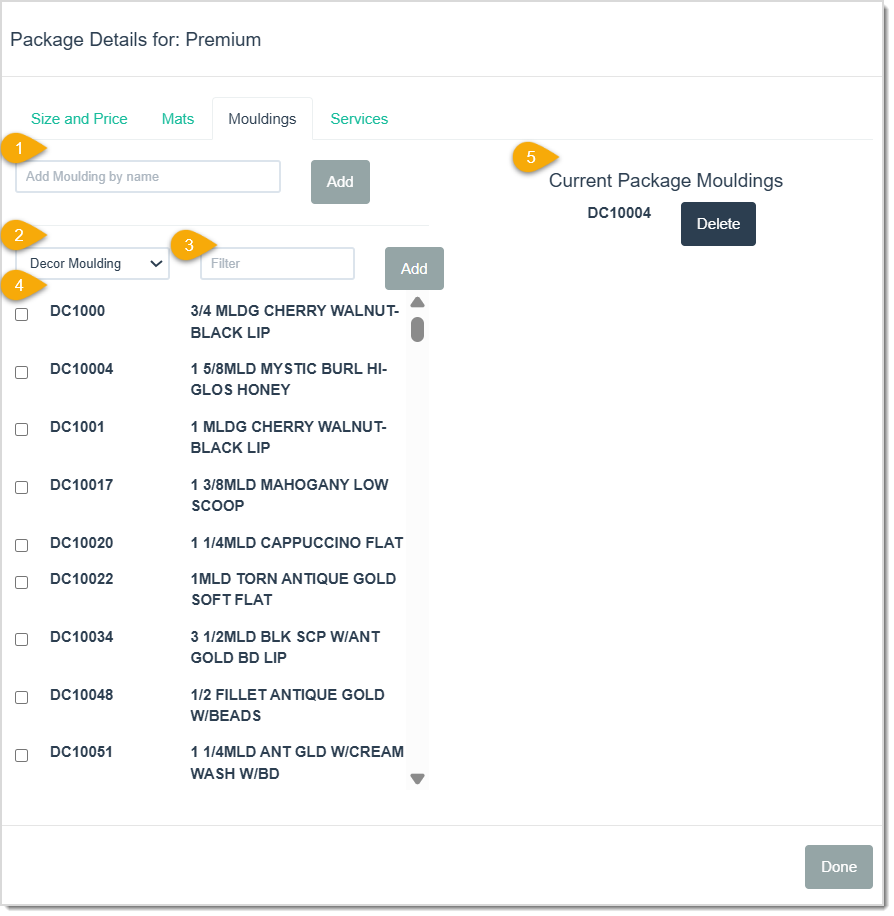
Task: Click Add beside the moulding name field
Action: click(x=340, y=181)
